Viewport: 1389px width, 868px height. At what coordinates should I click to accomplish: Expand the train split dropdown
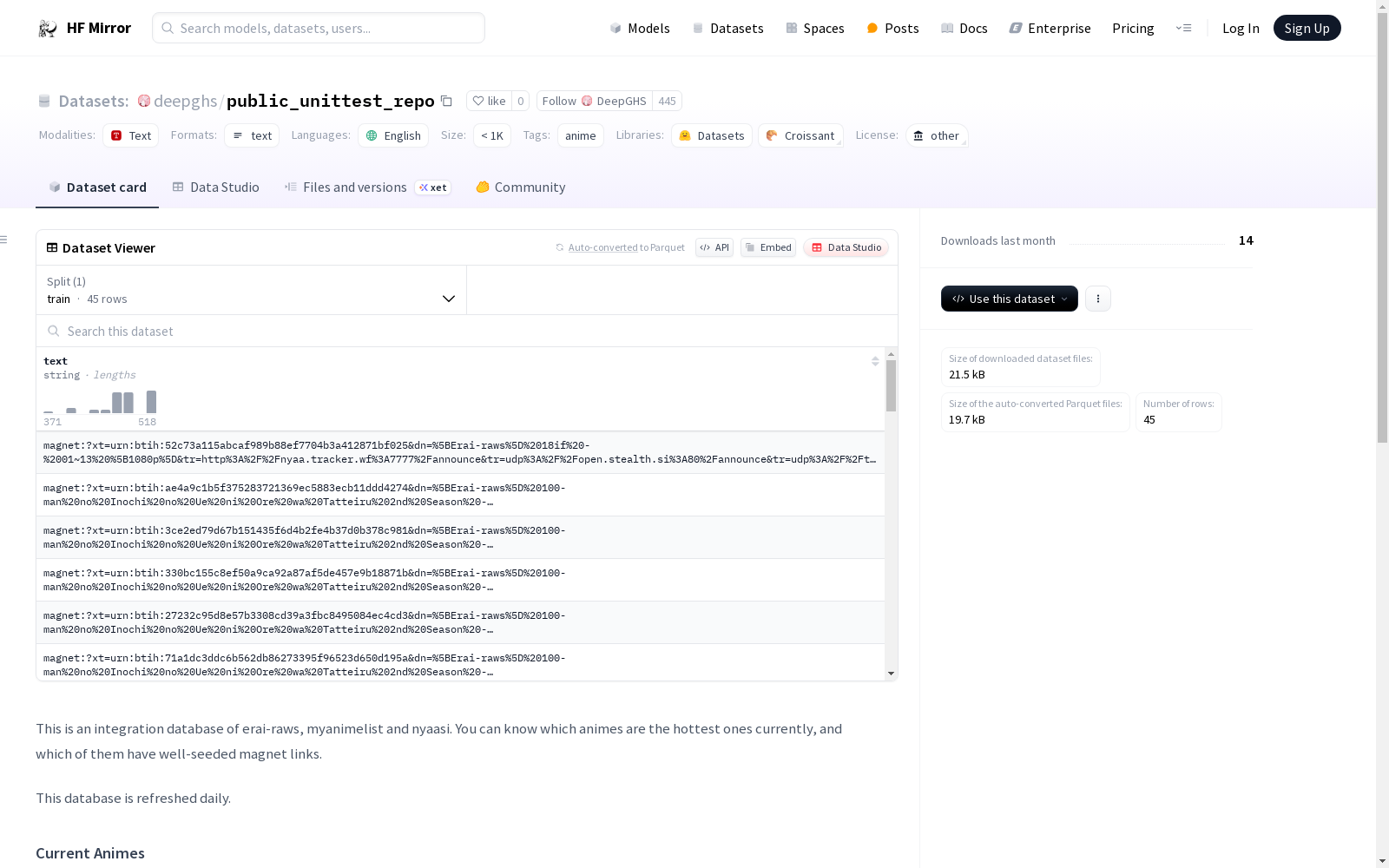pyautogui.click(x=252, y=290)
